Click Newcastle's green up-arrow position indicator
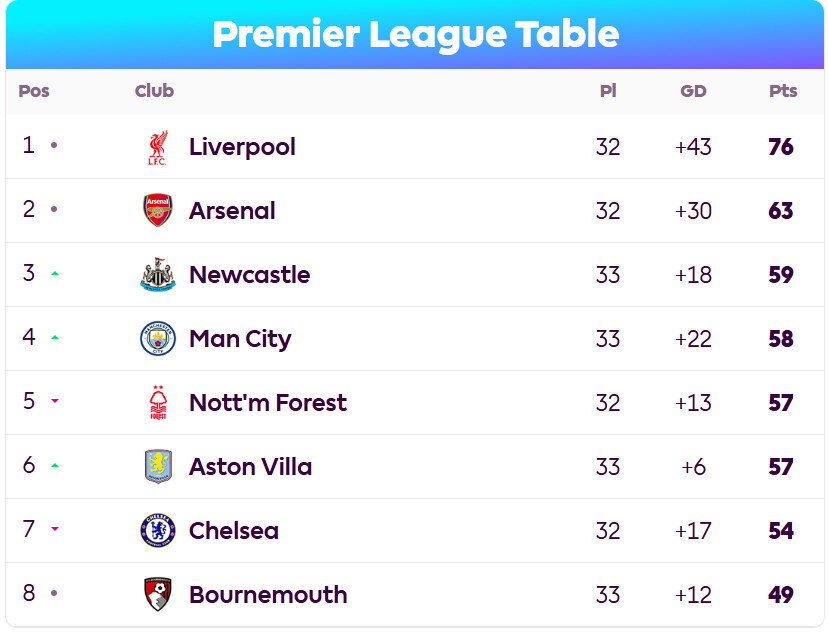This screenshot has width=828, height=634. [55, 274]
